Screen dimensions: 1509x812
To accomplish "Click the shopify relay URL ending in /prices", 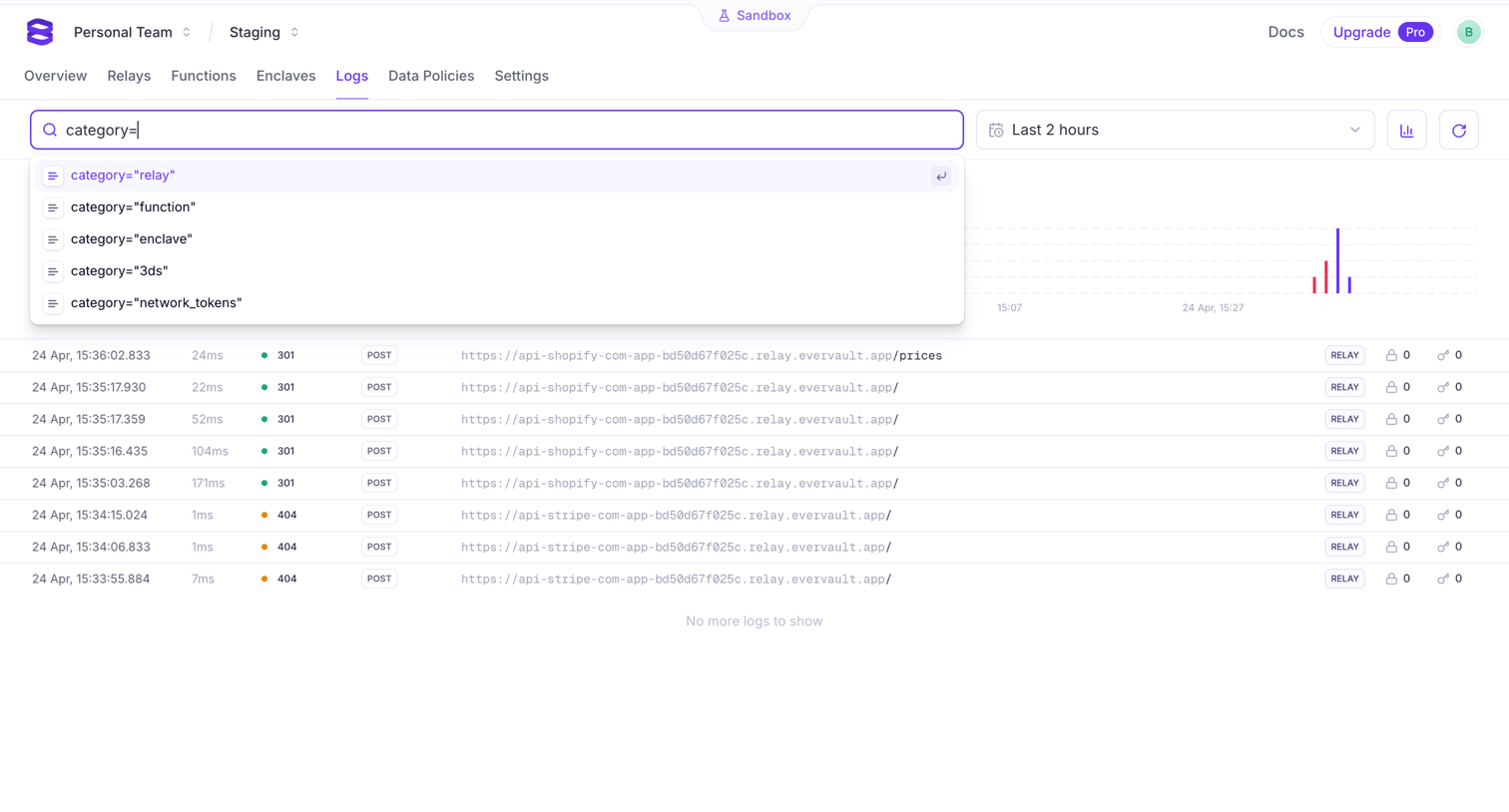I will pyautogui.click(x=702, y=355).
